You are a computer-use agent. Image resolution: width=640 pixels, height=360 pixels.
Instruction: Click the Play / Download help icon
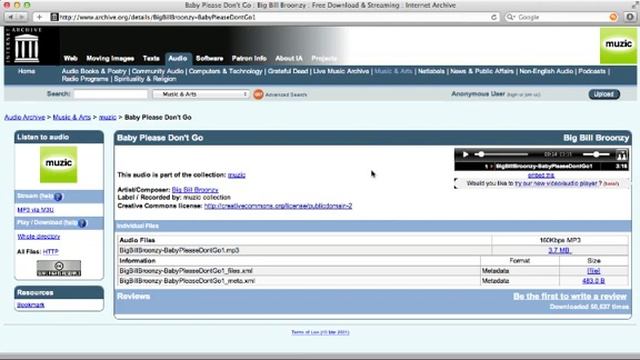pyautogui.click(x=82, y=223)
